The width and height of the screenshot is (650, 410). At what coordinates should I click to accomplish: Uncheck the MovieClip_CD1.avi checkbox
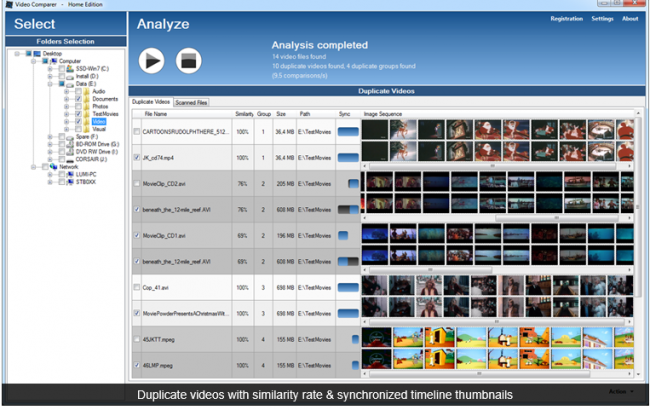137,235
